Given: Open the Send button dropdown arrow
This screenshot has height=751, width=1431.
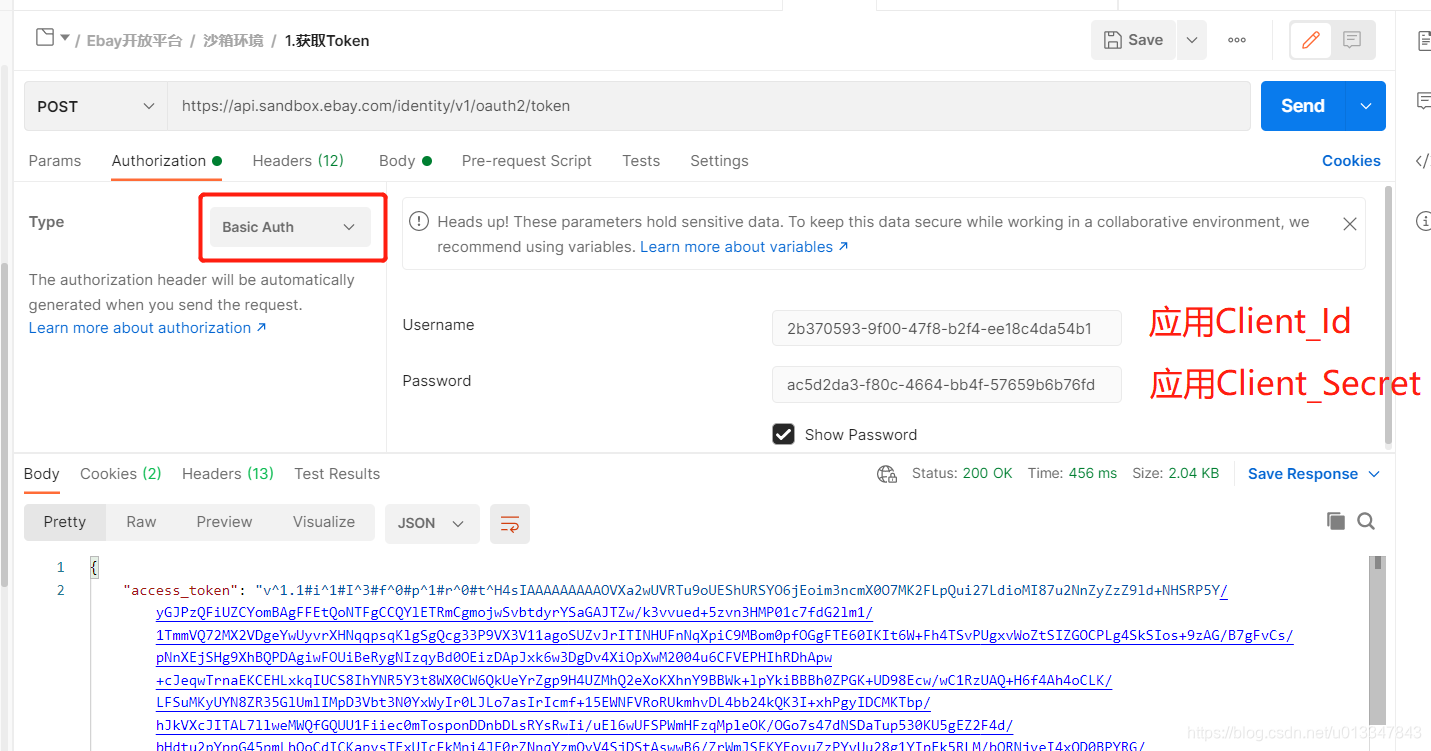Looking at the screenshot, I should click(1366, 106).
